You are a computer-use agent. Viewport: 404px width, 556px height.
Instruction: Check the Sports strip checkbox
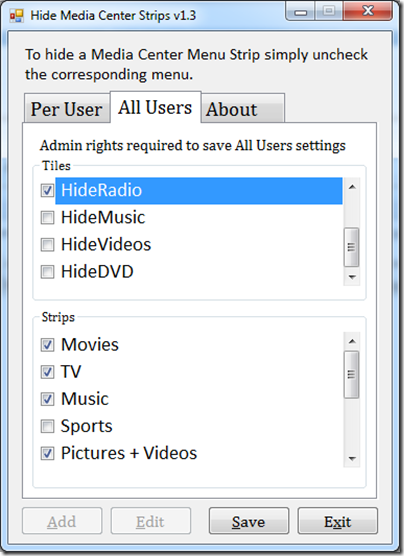tap(48, 426)
